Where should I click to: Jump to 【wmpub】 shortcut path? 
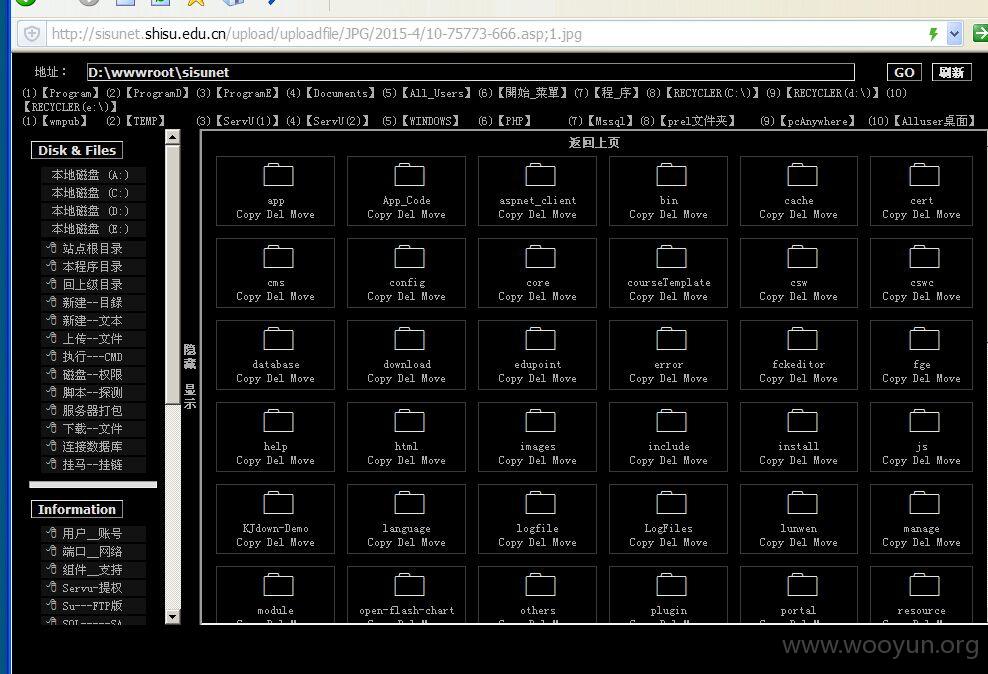(64, 121)
